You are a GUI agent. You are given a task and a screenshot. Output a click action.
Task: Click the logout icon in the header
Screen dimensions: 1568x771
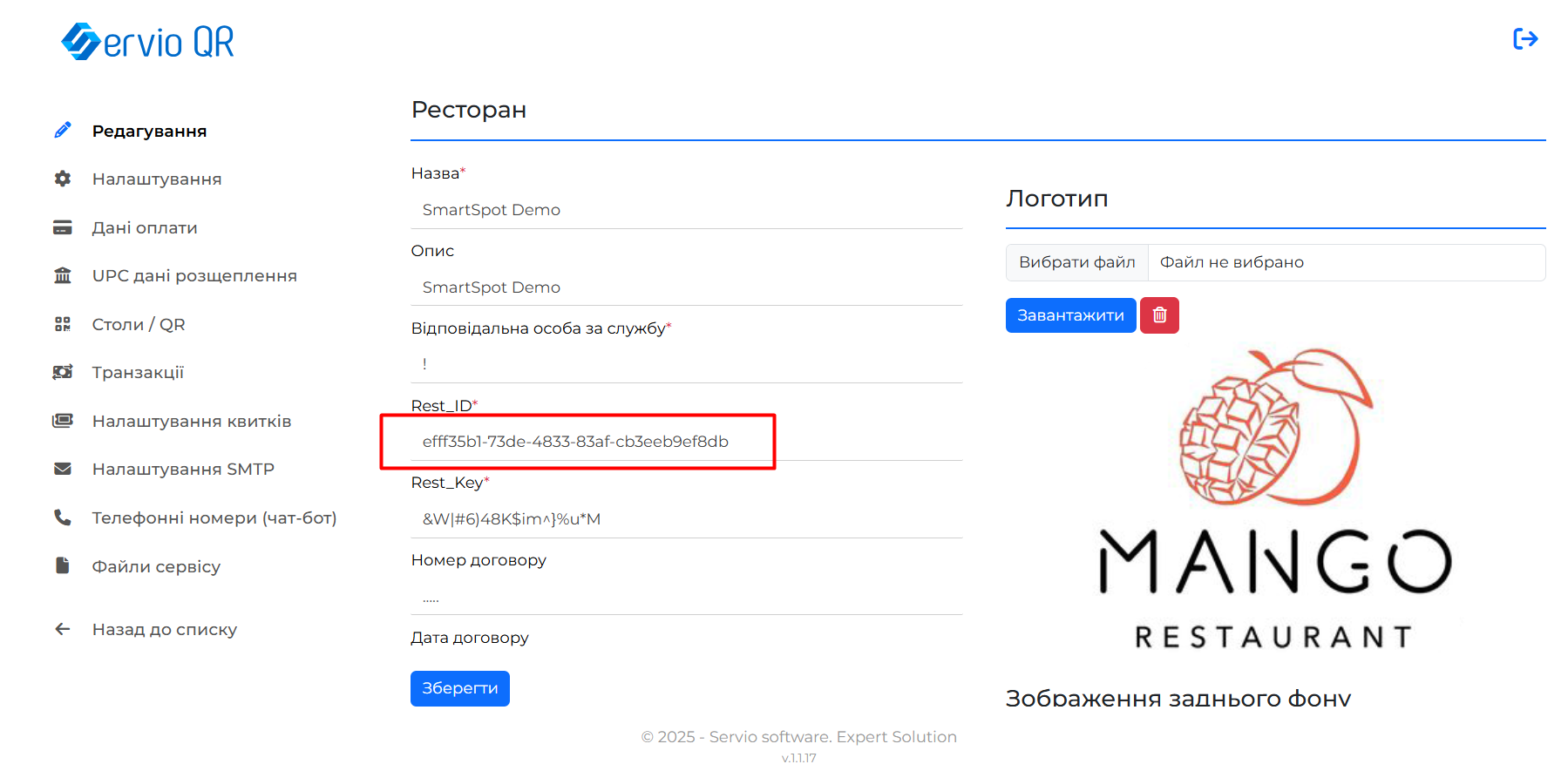[x=1524, y=39]
